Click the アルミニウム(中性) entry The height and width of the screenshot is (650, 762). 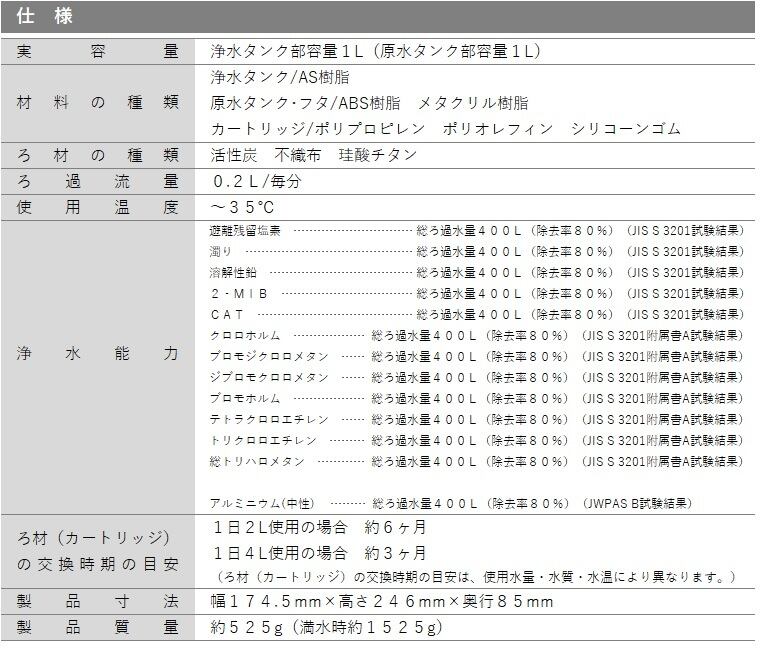(x=262, y=503)
